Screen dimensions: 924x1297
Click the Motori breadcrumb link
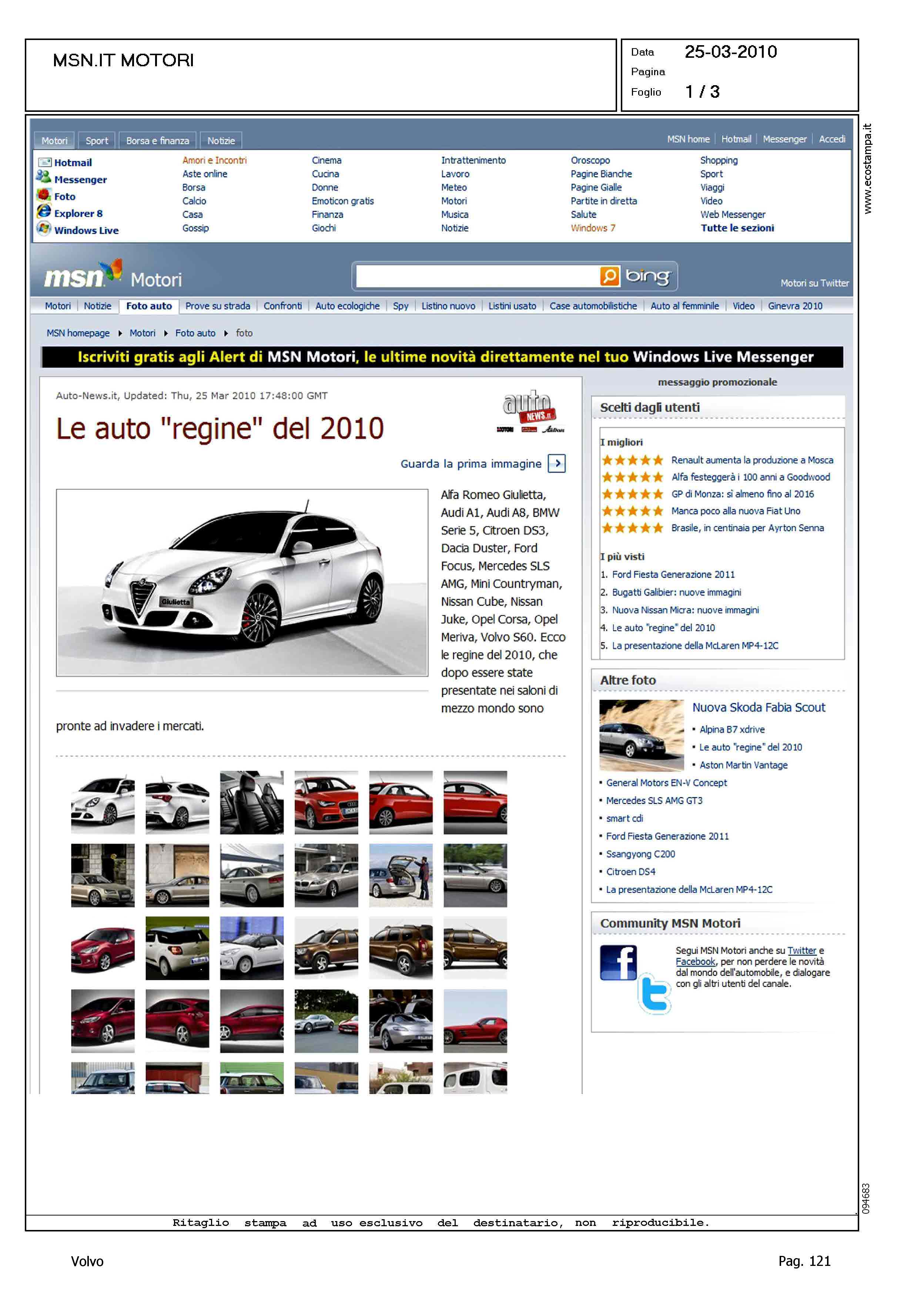click(142, 333)
